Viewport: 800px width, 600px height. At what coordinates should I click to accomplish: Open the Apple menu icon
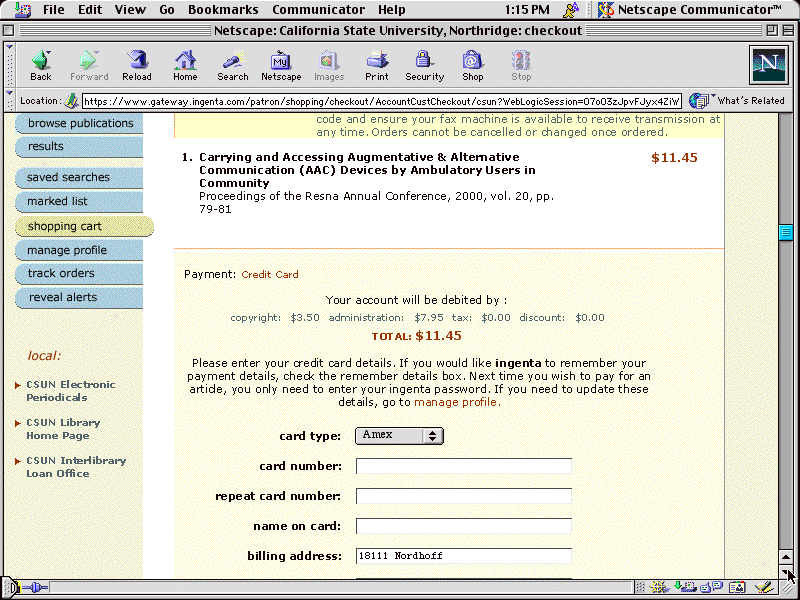(22, 9)
